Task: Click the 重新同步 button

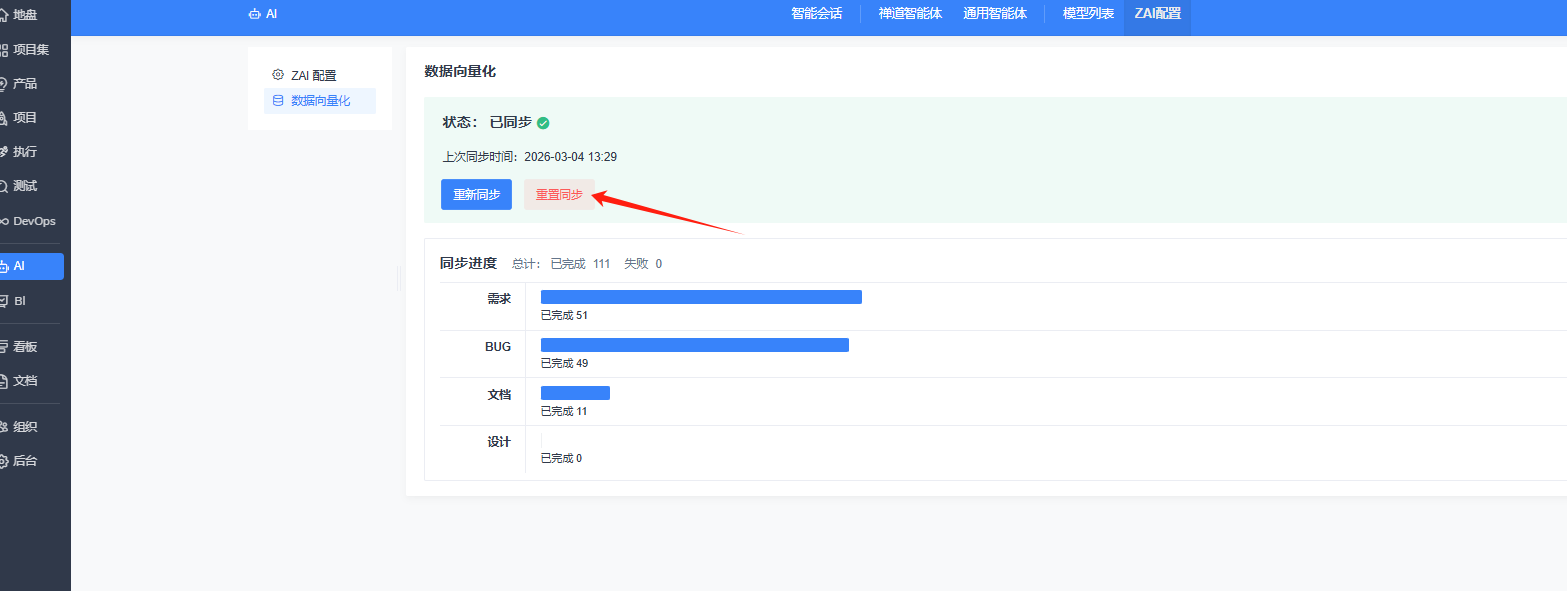Action: point(477,194)
